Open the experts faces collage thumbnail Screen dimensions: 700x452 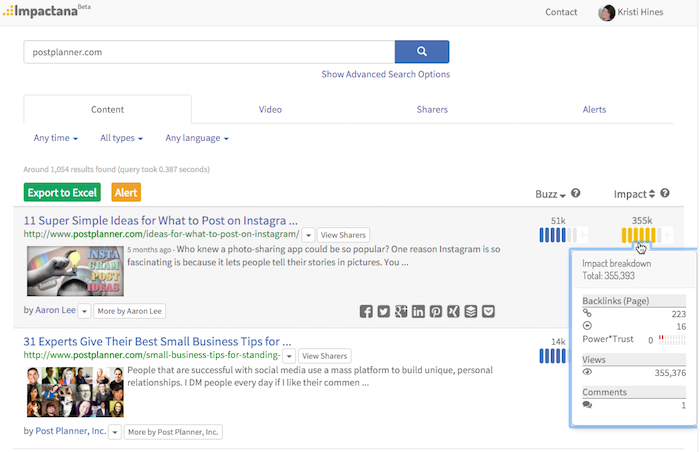75,392
